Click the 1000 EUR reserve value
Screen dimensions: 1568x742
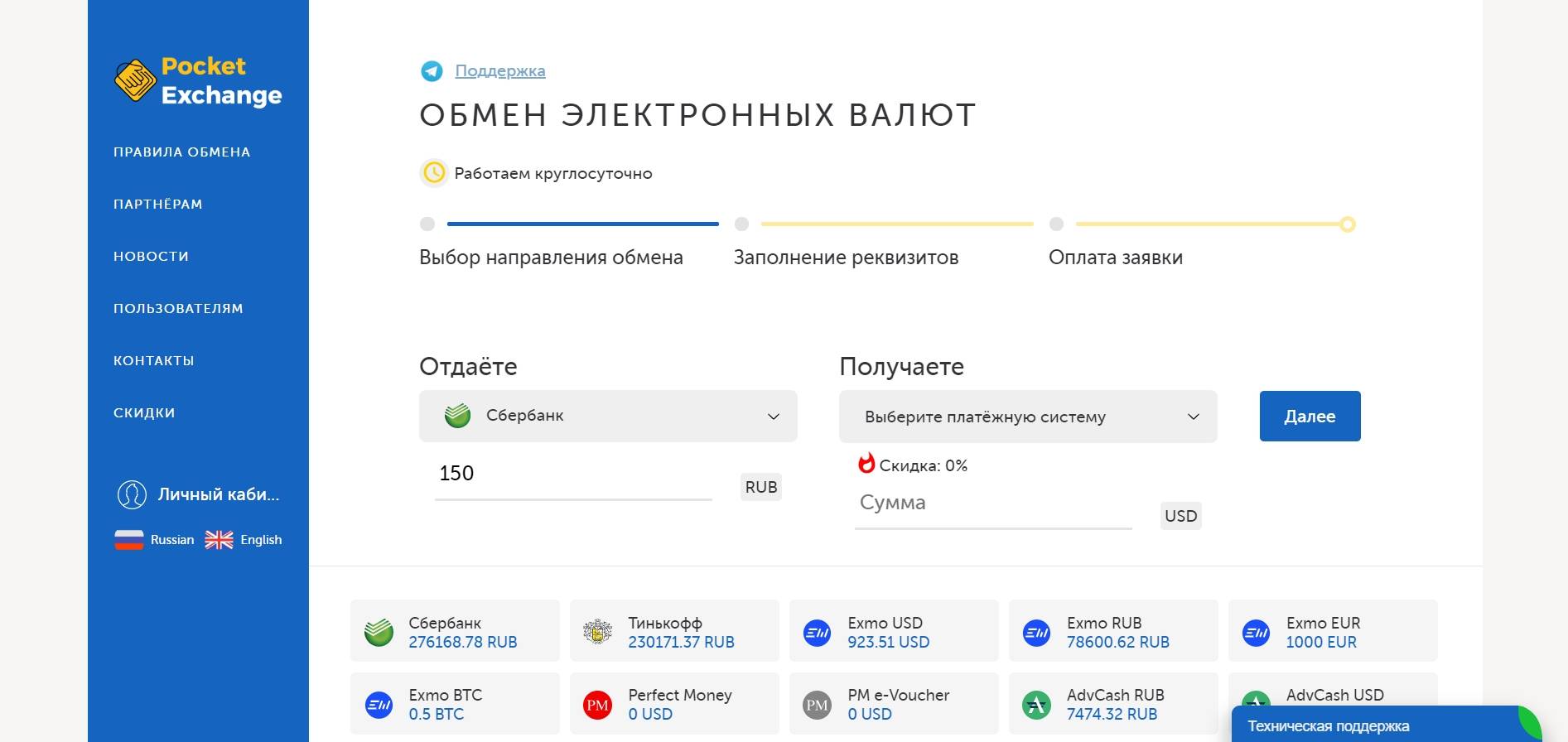pos(1321,642)
